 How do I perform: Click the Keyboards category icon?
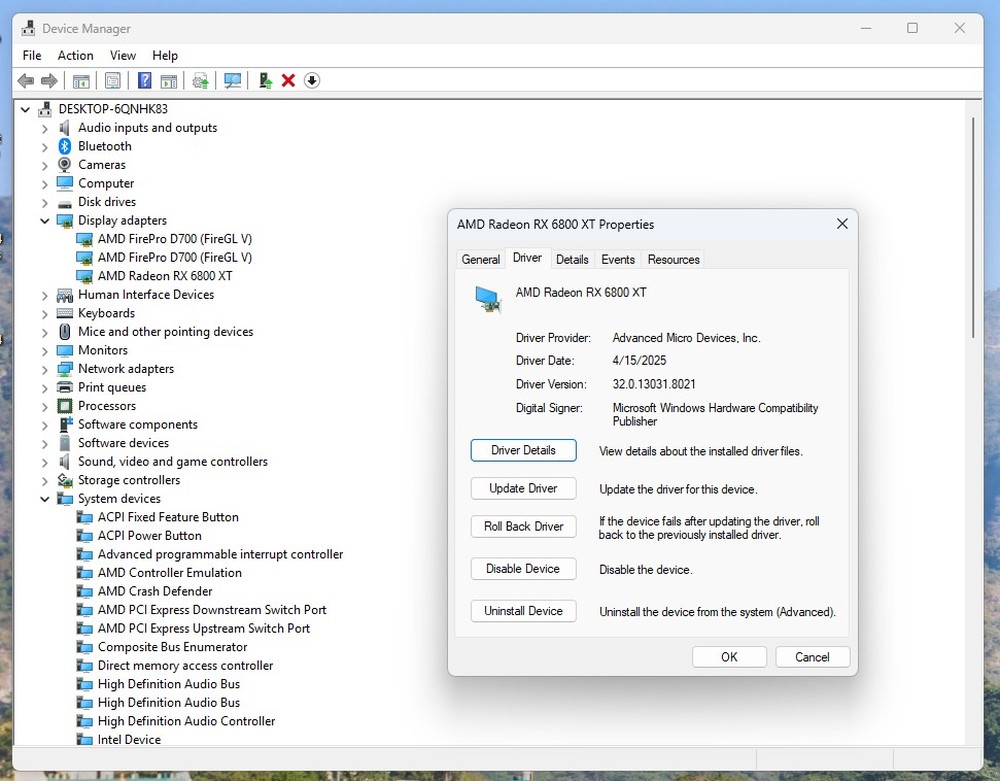point(64,313)
